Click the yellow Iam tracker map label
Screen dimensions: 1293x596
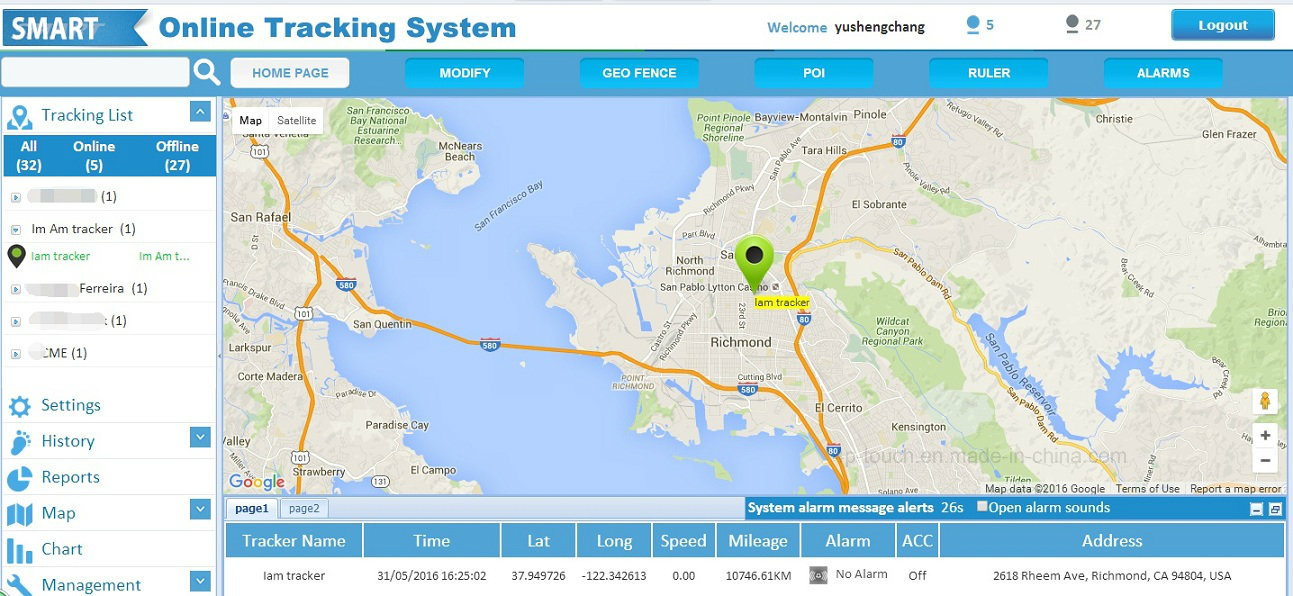[781, 302]
